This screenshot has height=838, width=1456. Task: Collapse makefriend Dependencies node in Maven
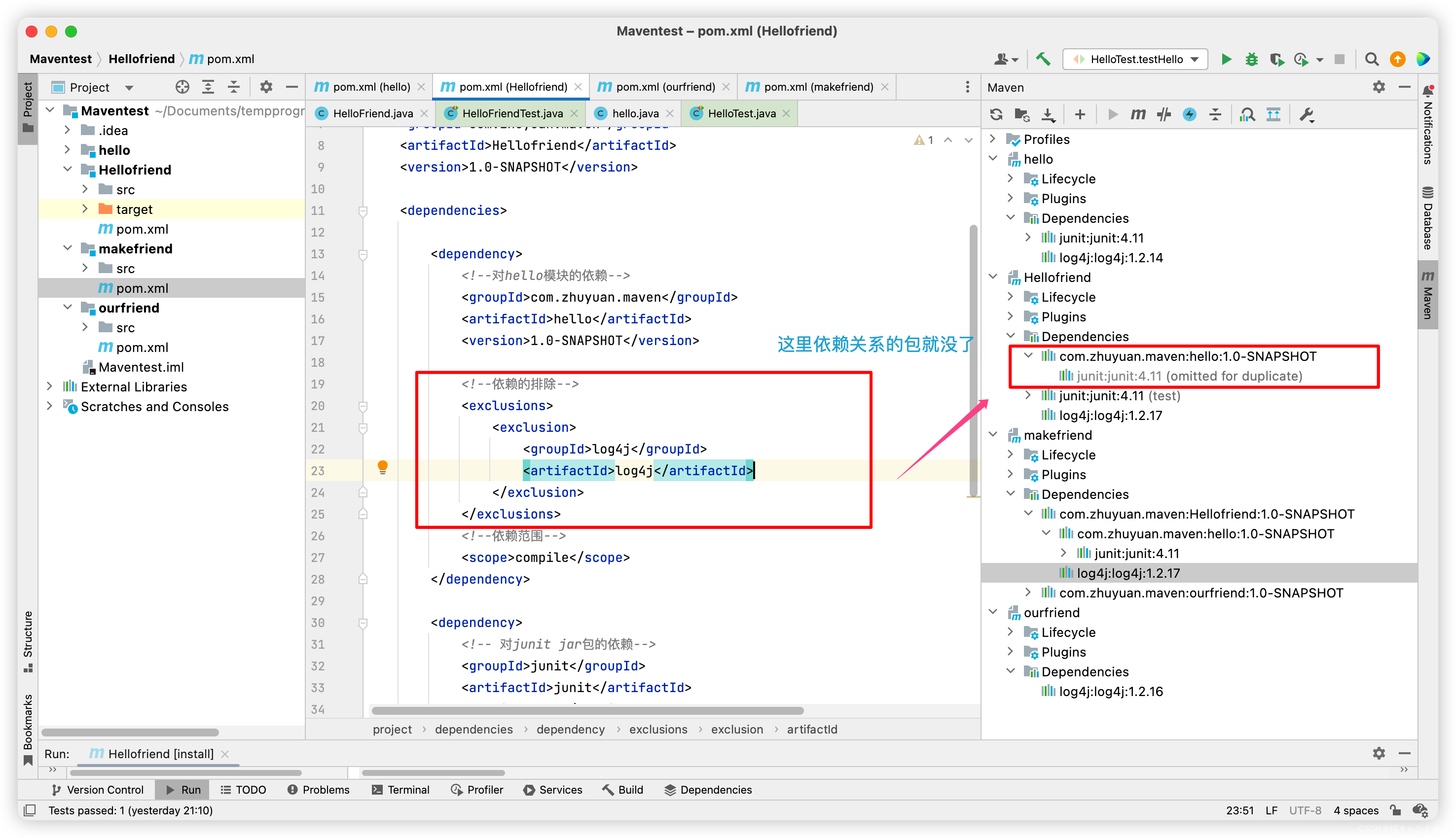click(1011, 494)
